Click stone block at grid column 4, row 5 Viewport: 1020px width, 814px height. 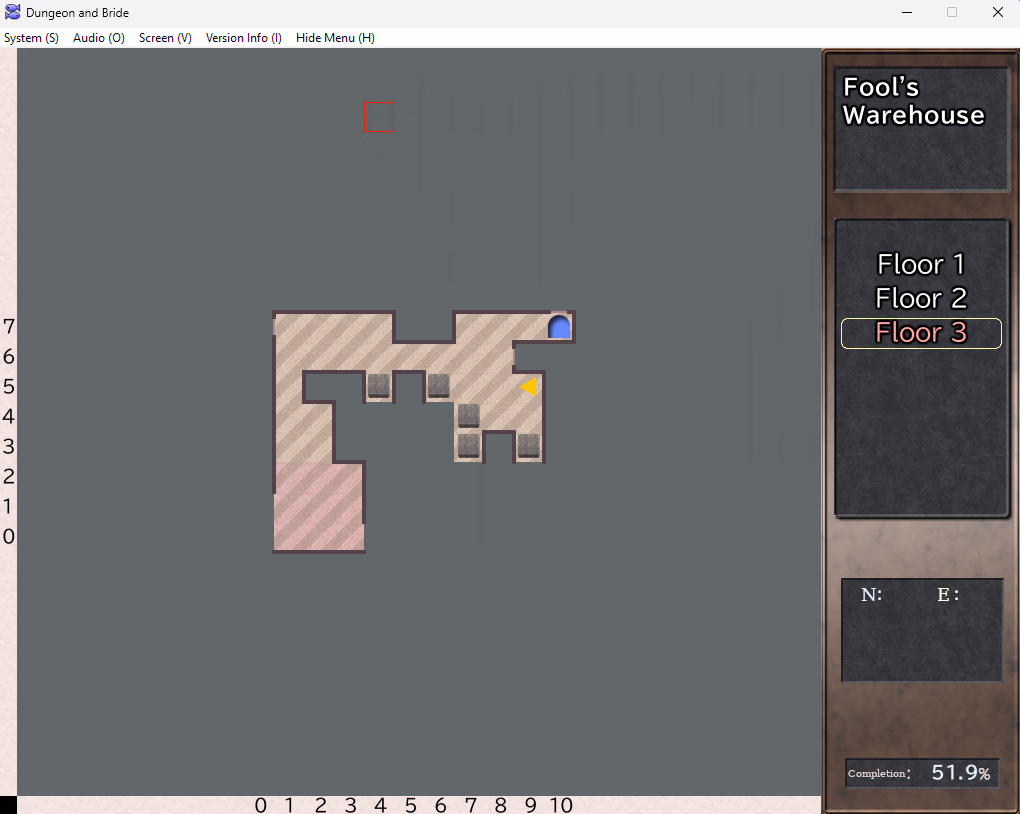pos(379,386)
